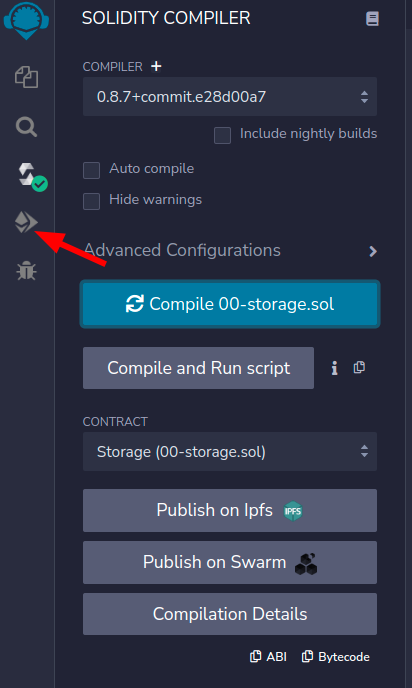Screen dimensions: 412x688
Task: Add custom compiler with plus icon
Action: 156,66
